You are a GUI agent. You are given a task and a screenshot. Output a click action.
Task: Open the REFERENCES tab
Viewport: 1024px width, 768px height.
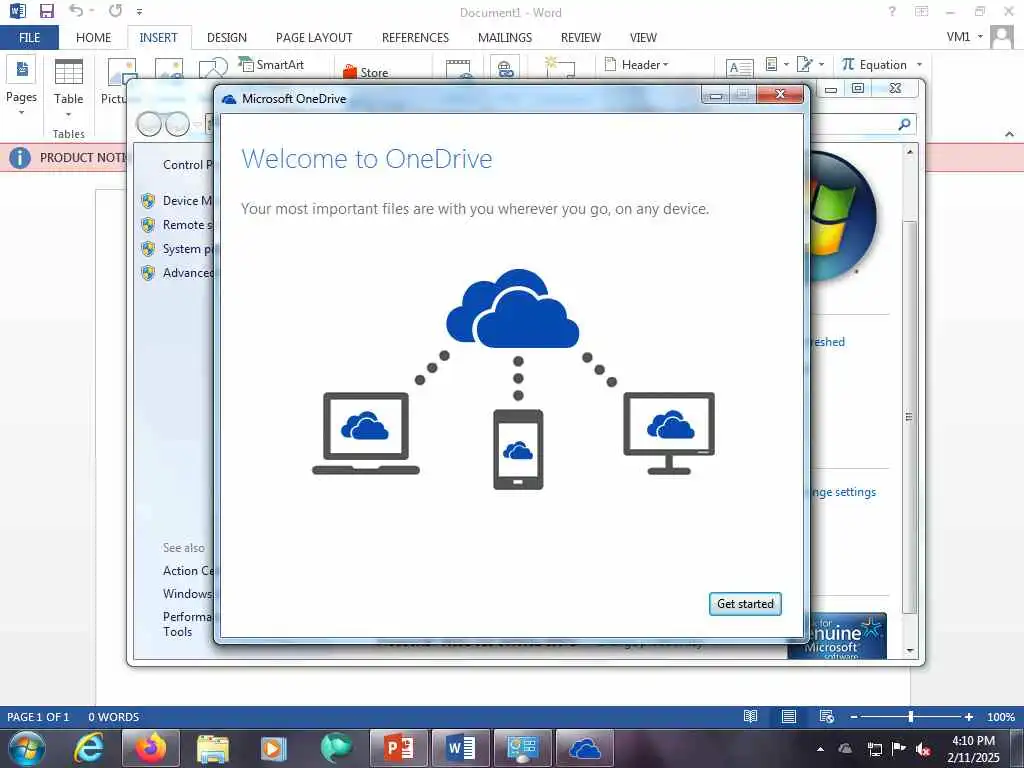[x=415, y=37]
